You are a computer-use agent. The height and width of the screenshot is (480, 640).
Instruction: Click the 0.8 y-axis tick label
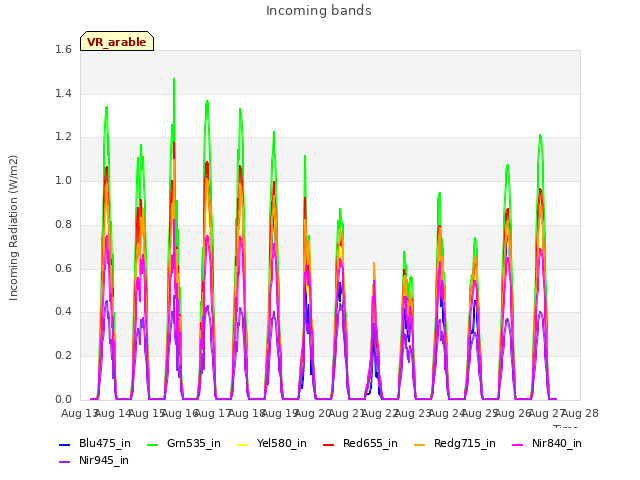click(x=63, y=224)
